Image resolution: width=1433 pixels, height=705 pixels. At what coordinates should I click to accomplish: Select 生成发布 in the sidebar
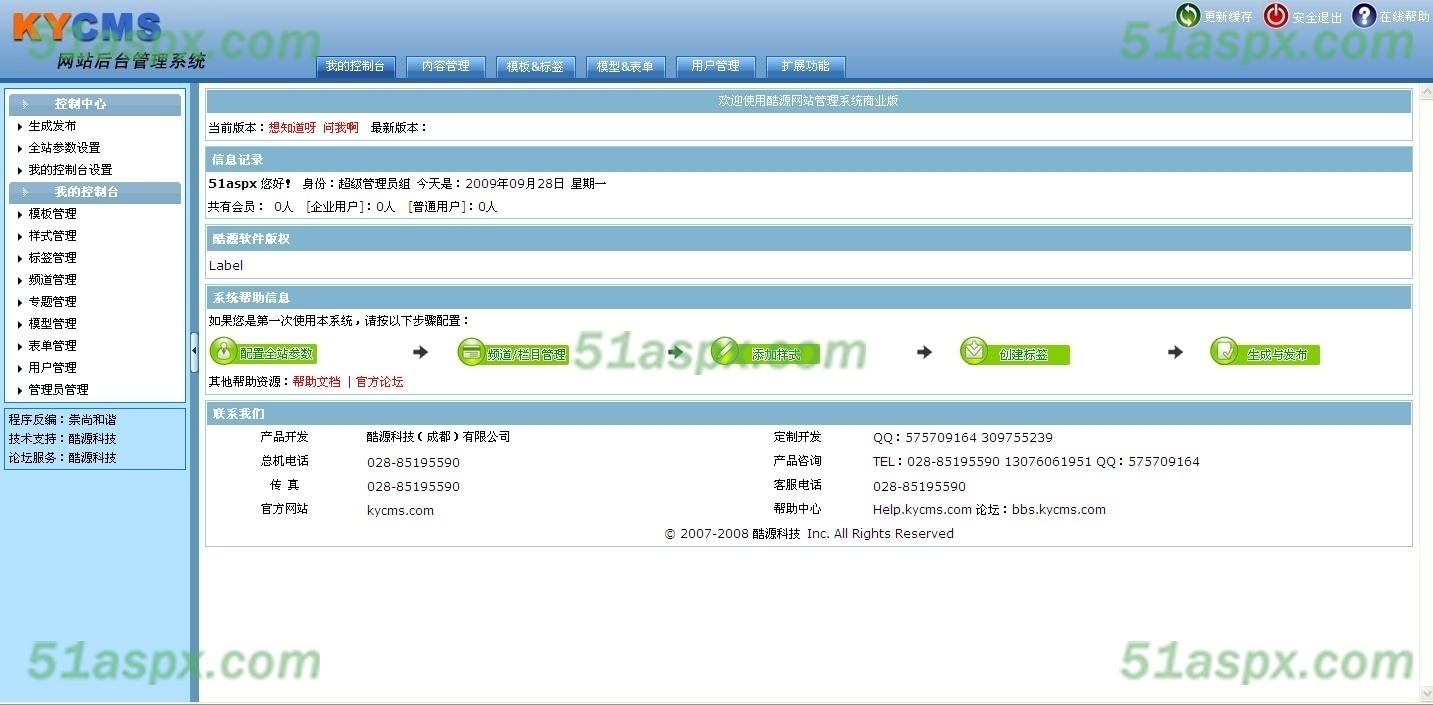[x=52, y=126]
